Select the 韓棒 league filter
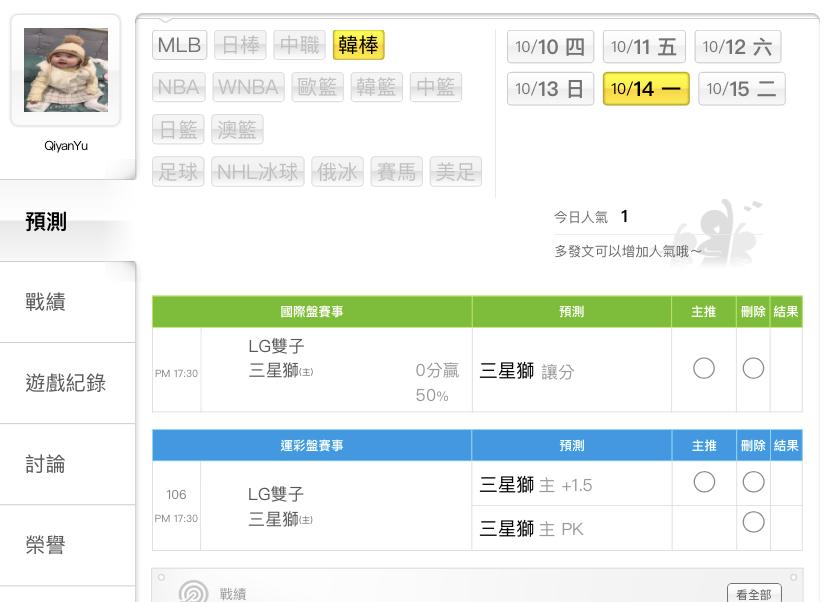The height and width of the screenshot is (602, 828). pos(358,45)
